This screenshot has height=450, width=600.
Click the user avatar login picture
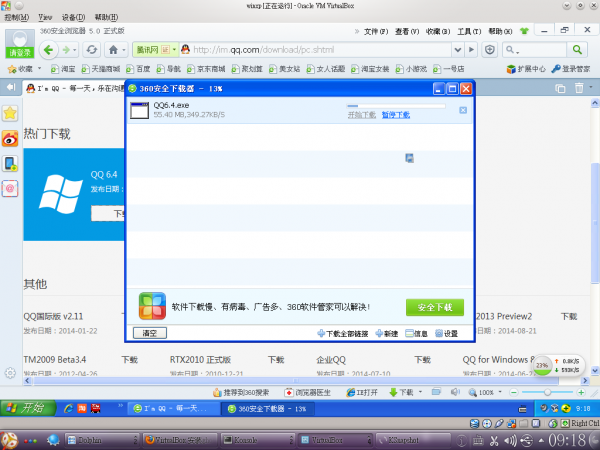tap(20, 39)
